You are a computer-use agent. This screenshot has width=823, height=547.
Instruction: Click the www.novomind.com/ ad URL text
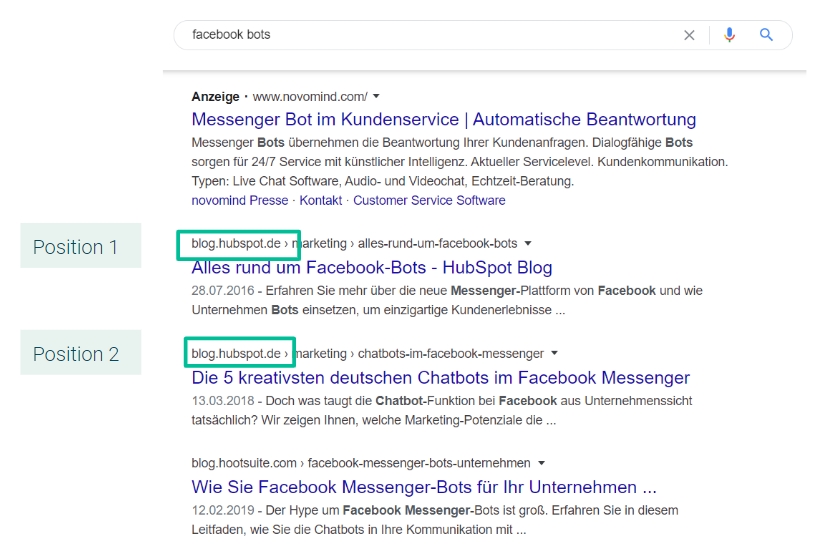pyautogui.click(x=310, y=97)
